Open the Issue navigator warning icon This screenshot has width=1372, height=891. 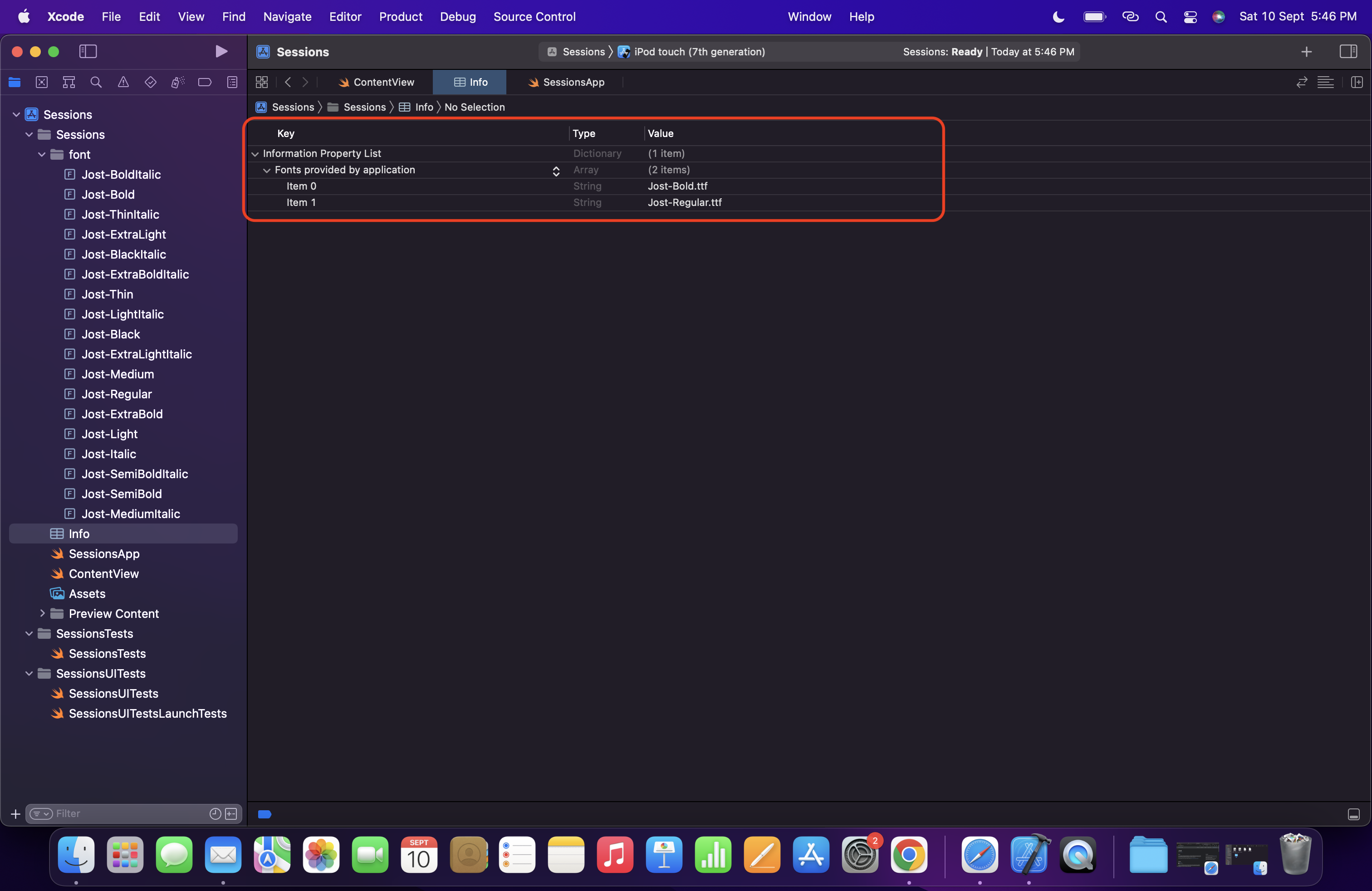[x=123, y=83]
